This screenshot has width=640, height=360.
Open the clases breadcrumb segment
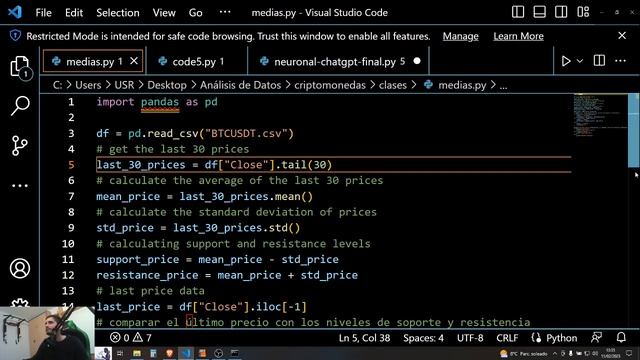coord(393,85)
